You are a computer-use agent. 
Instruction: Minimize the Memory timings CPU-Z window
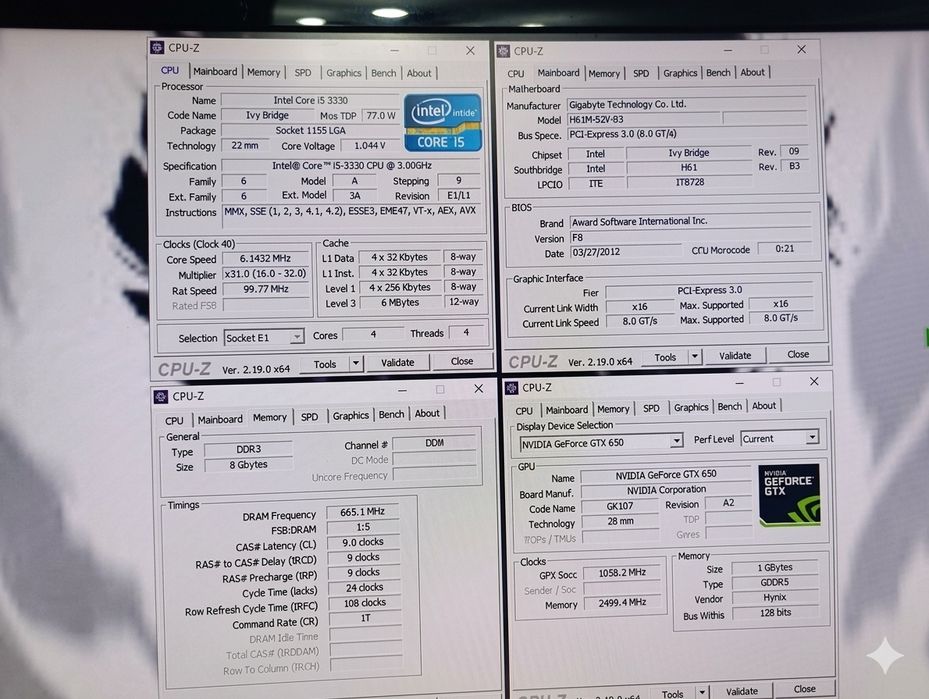click(x=402, y=390)
